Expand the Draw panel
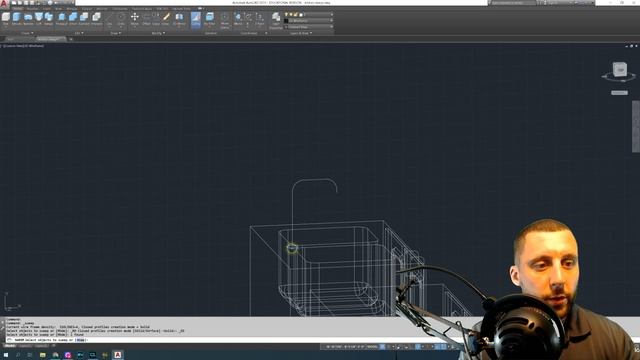 pyautogui.click(x=116, y=33)
